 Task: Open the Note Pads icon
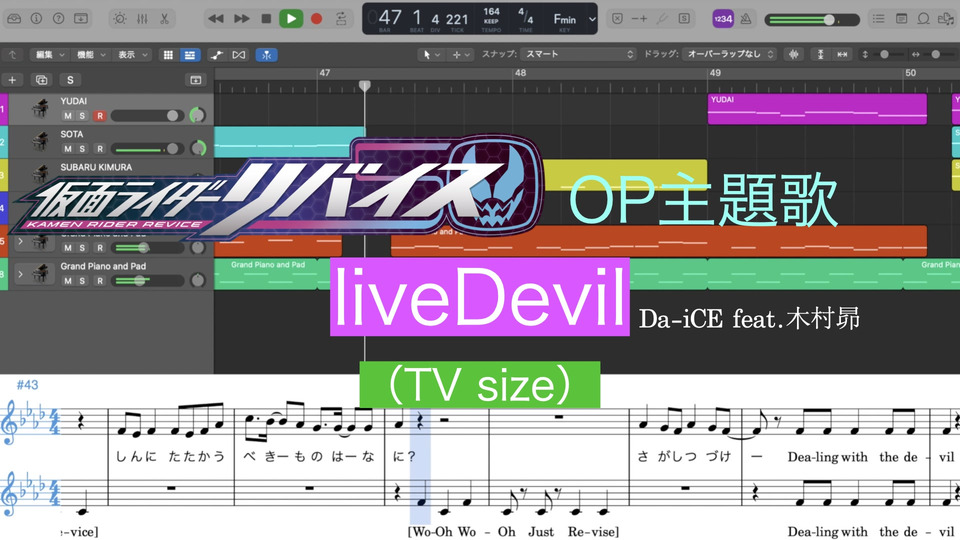click(x=901, y=18)
